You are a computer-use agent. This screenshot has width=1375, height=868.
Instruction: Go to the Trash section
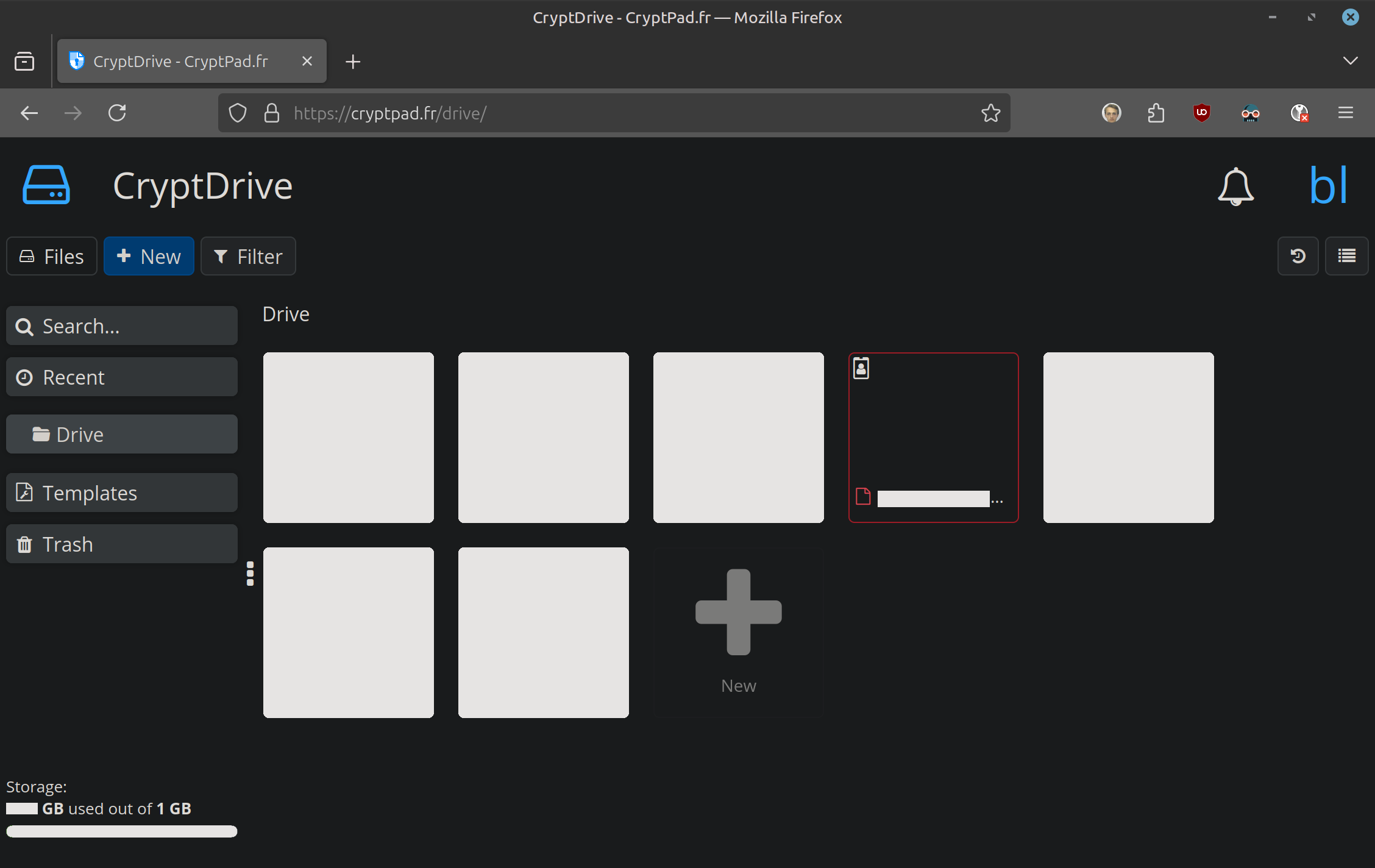tap(122, 544)
